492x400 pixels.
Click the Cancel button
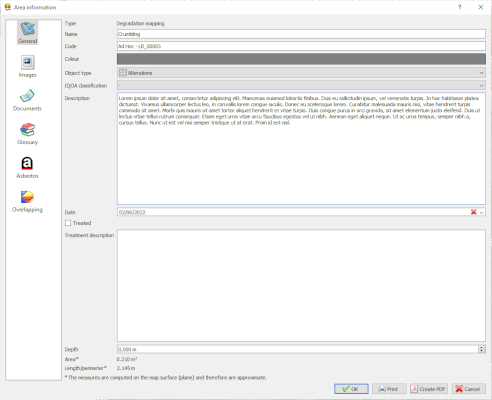(468, 389)
